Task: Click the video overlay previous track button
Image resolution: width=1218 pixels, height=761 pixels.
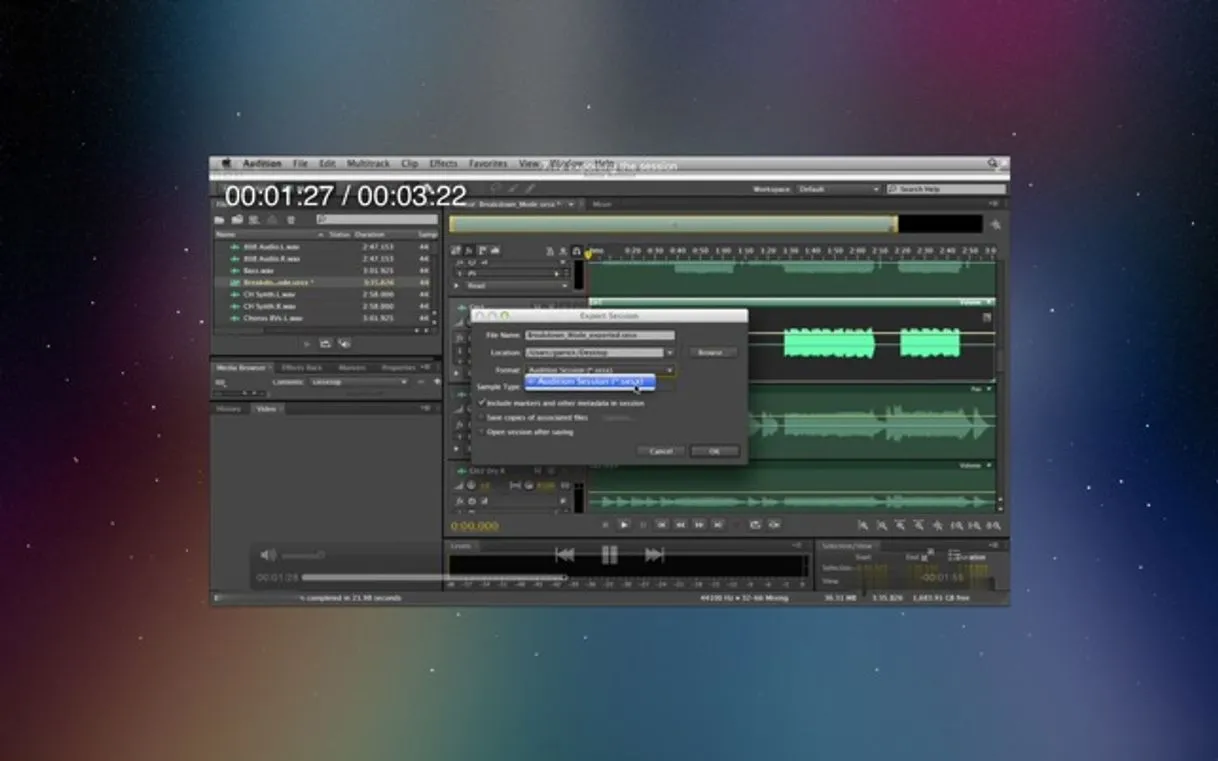Action: [565, 555]
